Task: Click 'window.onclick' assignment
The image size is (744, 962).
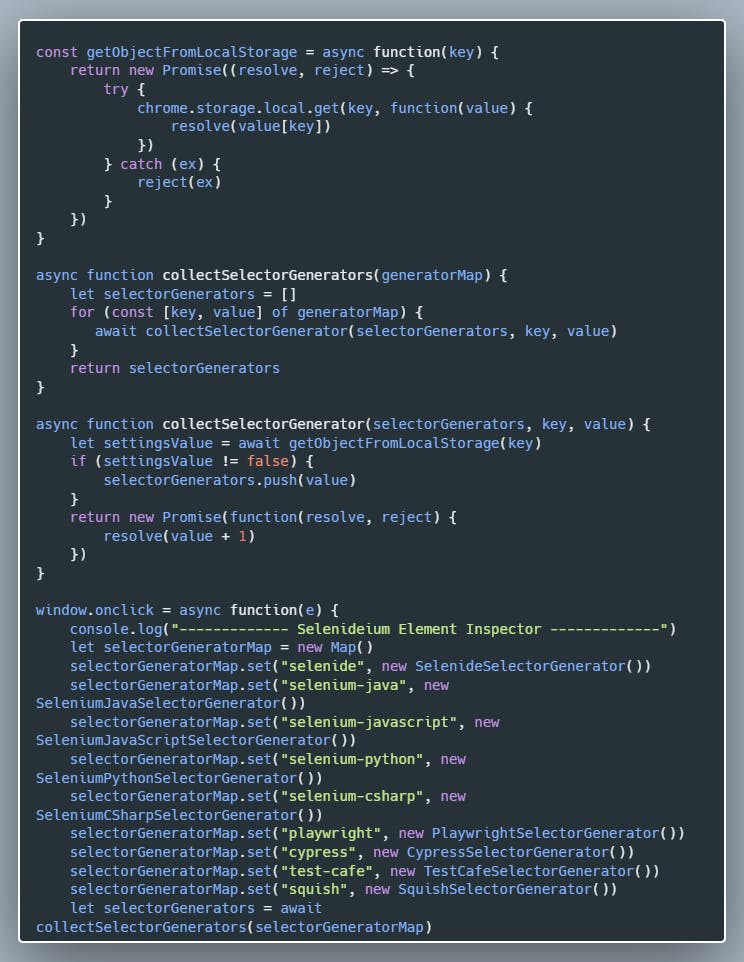Action: click(95, 610)
